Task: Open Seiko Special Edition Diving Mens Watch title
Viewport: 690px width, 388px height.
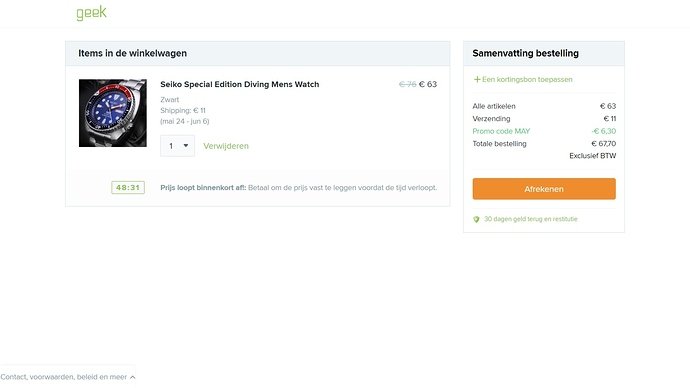Action: point(240,84)
